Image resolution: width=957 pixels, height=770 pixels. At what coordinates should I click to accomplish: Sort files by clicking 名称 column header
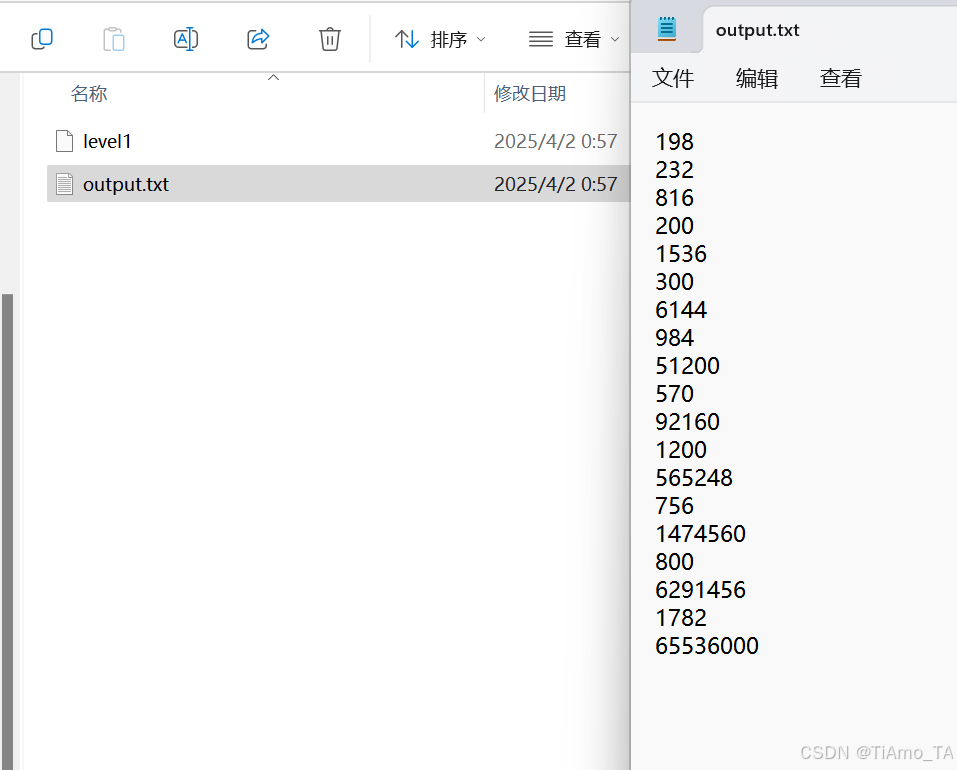coord(89,93)
